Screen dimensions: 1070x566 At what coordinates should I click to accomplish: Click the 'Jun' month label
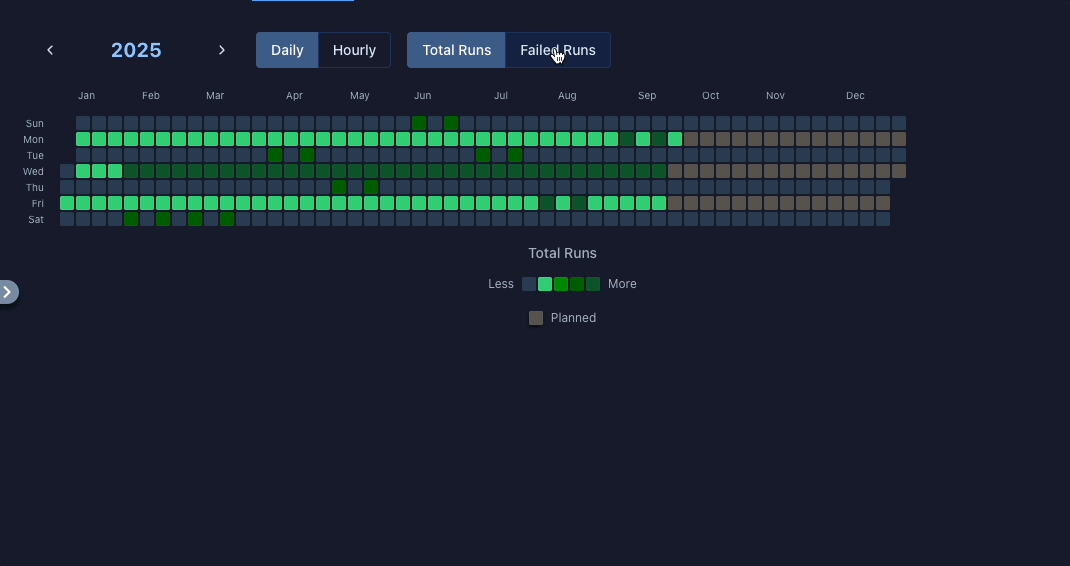click(x=423, y=96)
